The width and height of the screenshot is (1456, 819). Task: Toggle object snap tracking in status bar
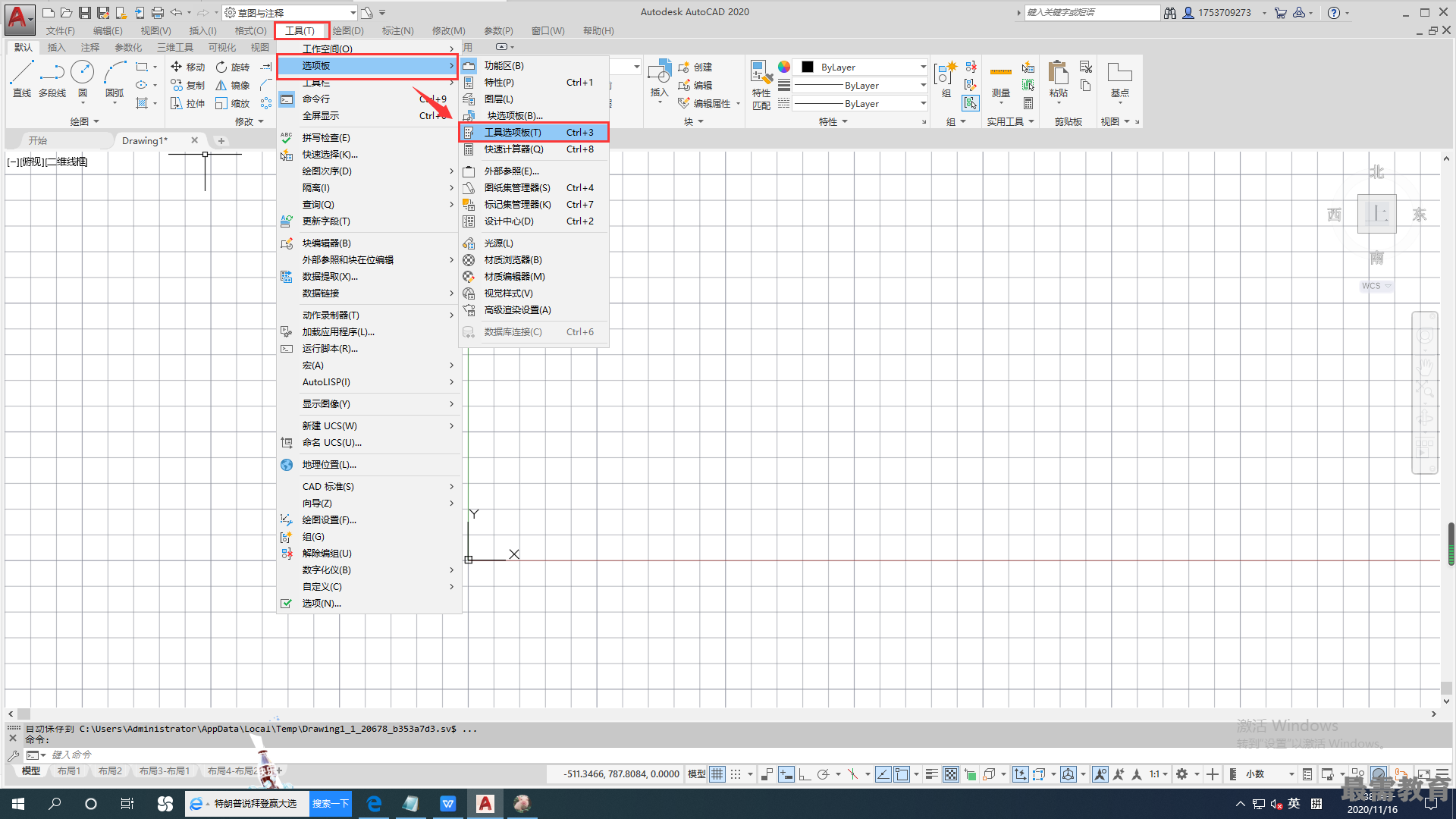point(883,774)
